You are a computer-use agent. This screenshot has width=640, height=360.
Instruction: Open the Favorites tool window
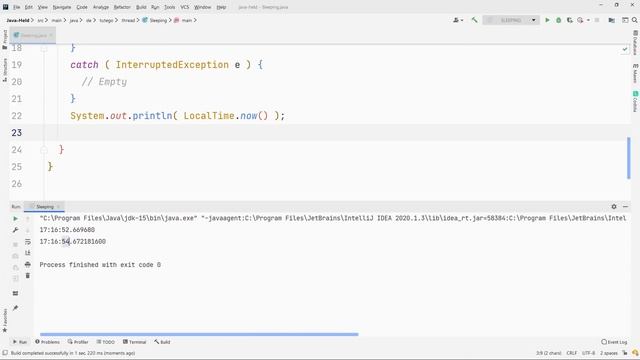point(5,320)
